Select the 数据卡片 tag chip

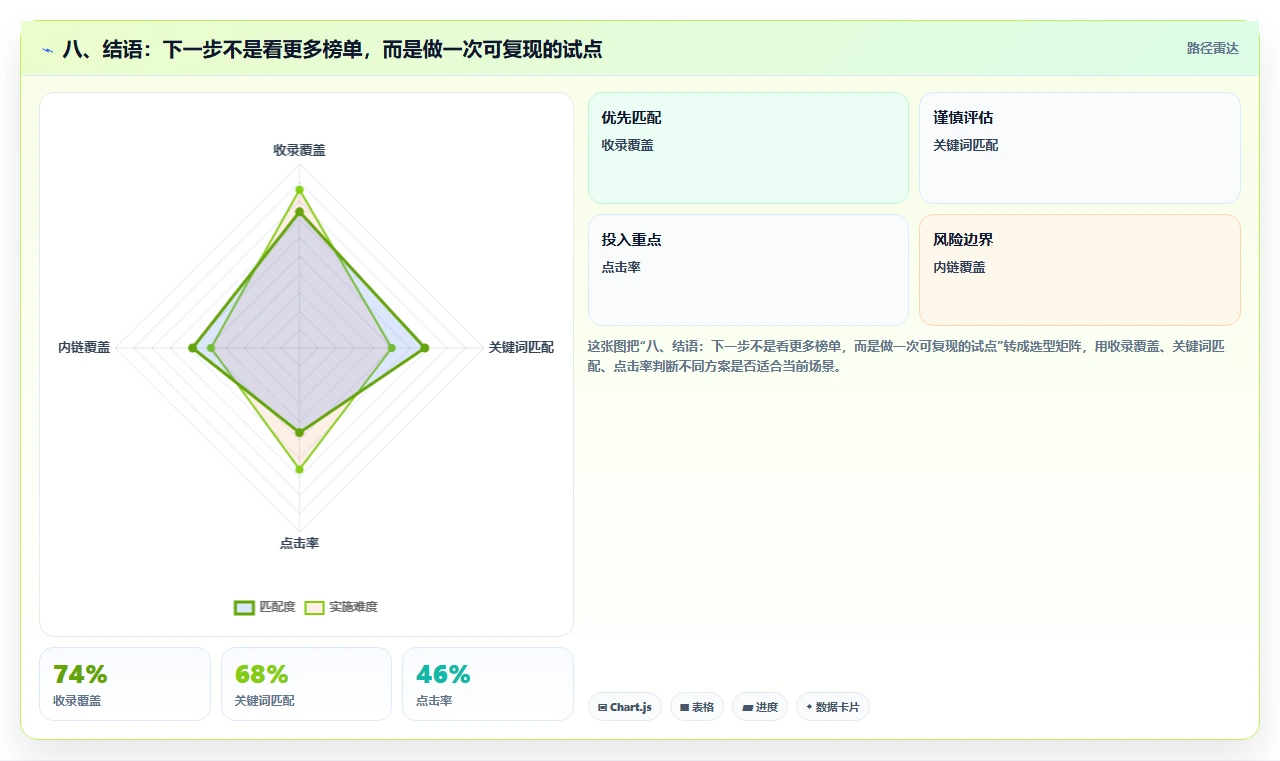[x=833, y=707]
